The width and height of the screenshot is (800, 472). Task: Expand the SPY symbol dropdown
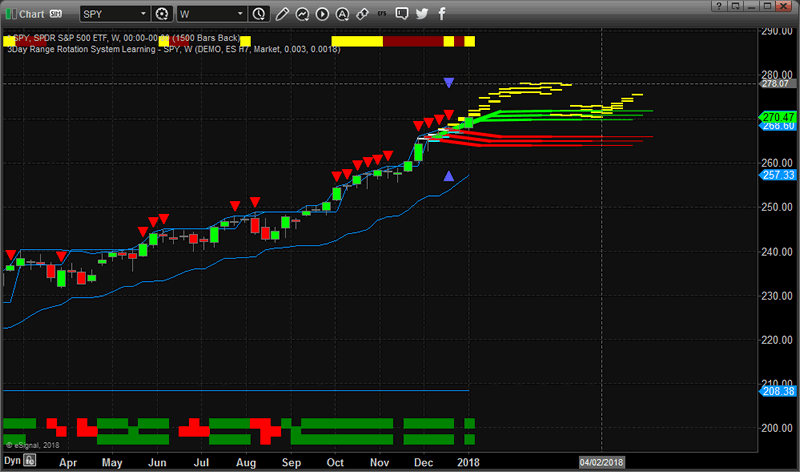click(x=143, y=14)
